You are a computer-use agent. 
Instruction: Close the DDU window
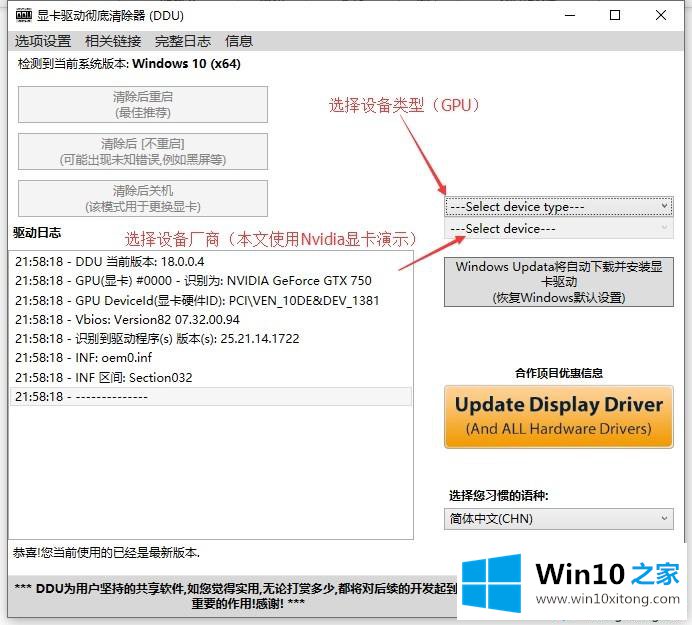pos(661,15)
